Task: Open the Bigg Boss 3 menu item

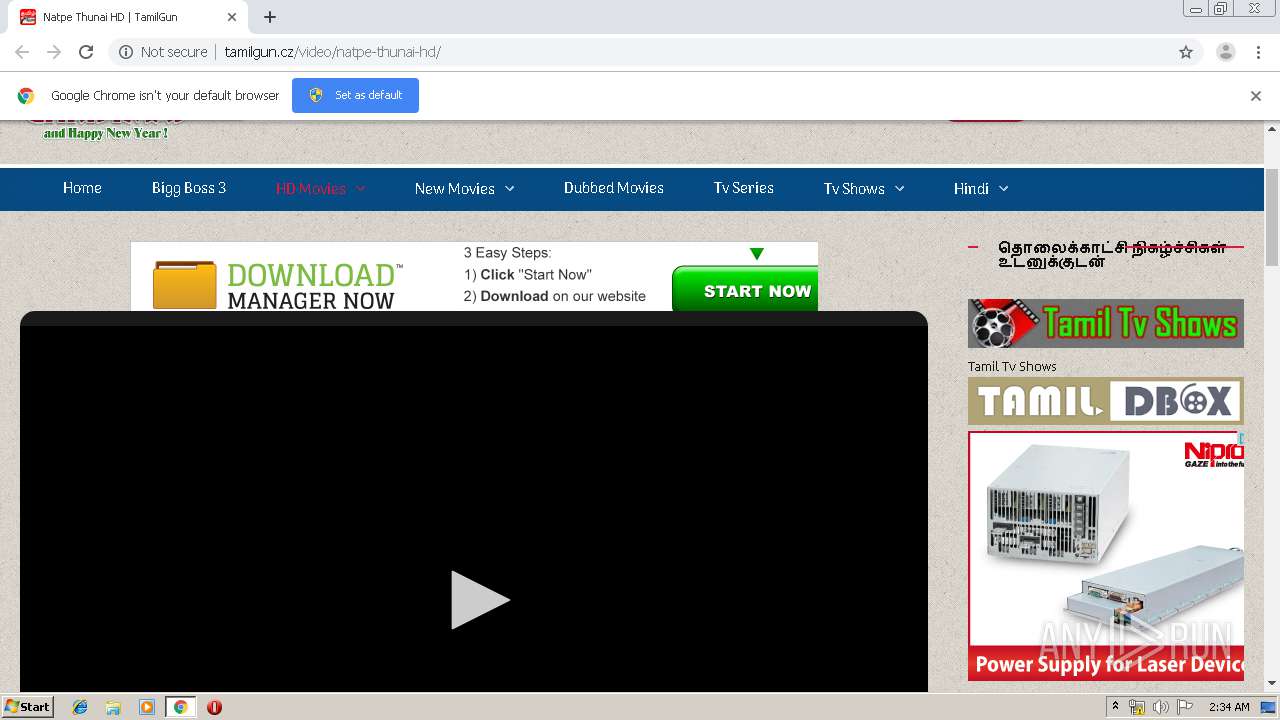Action: click(x=189, y=188)
